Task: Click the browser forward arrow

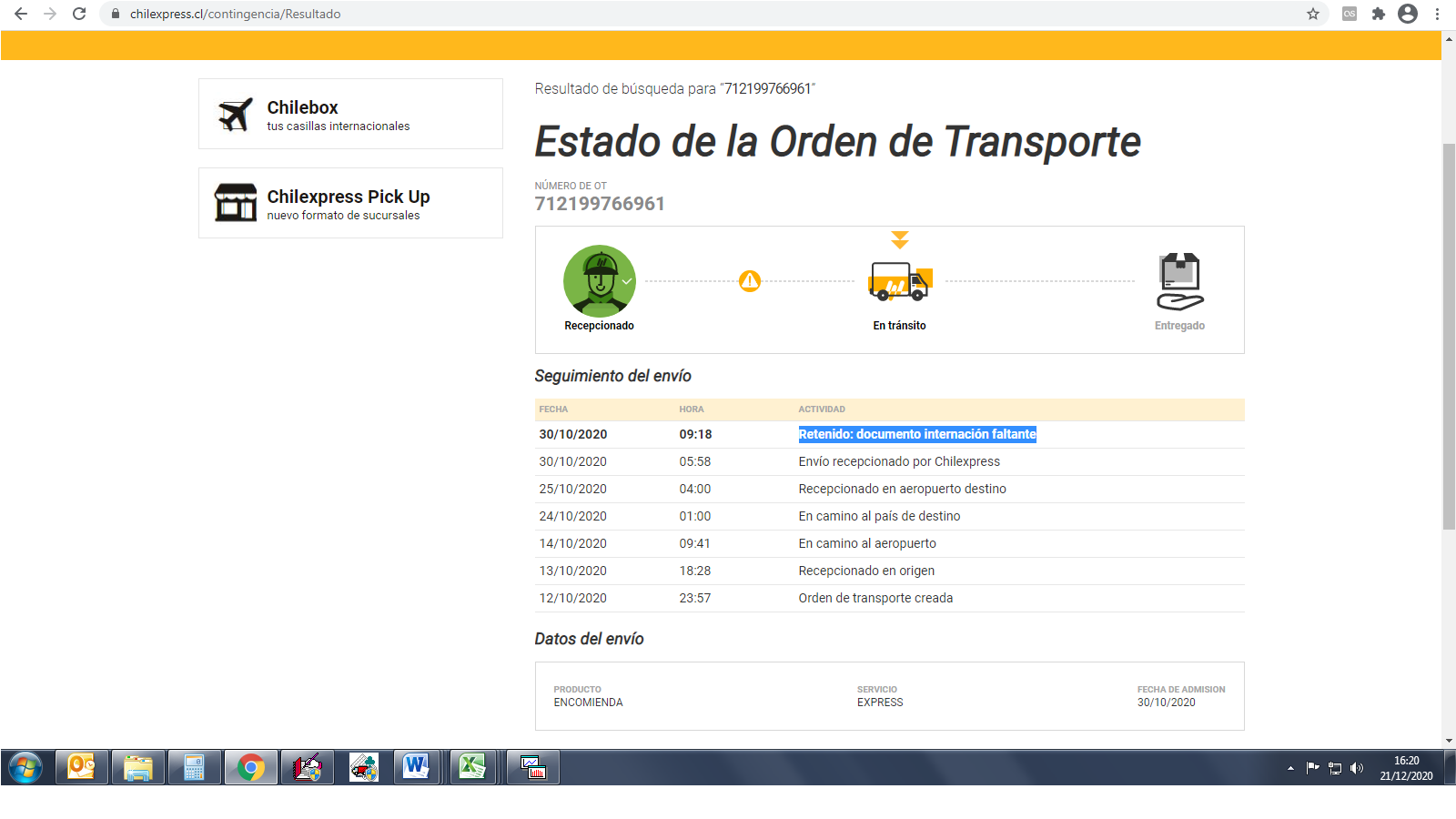Action: [50, 14]
